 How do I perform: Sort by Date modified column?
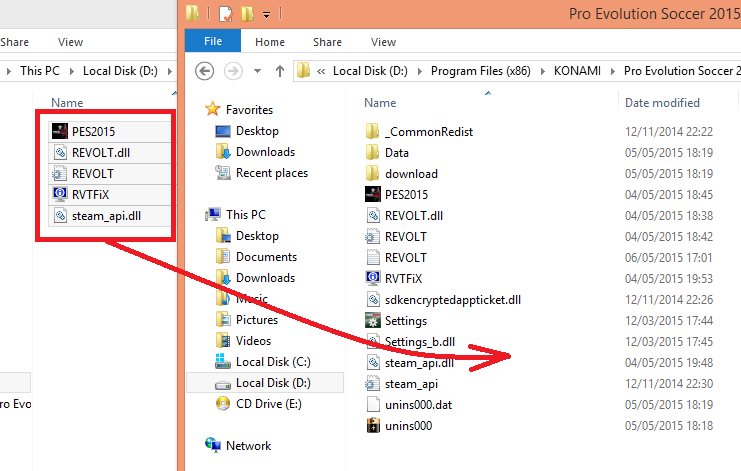(x=662, y=103)
